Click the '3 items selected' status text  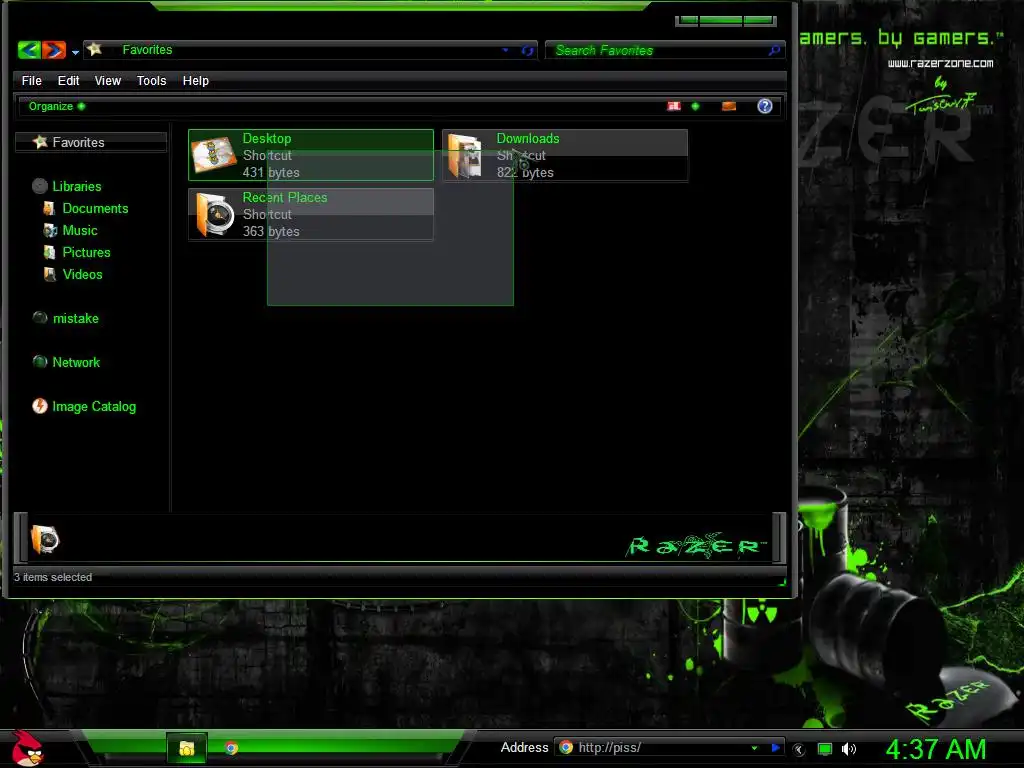53,577
